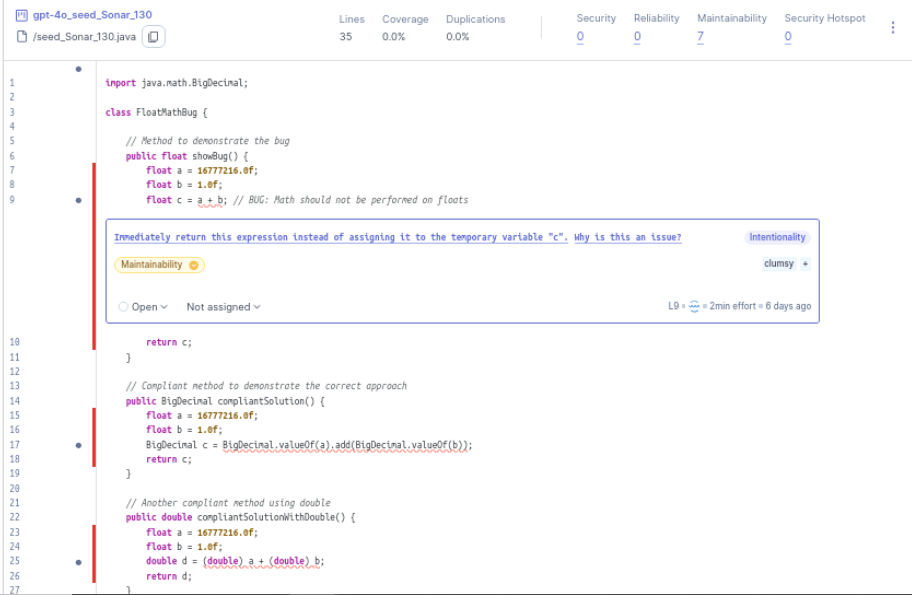Screen dimensions: 912x595
Task: Click the code smell icon beside L9
Action: click(695, 307)
